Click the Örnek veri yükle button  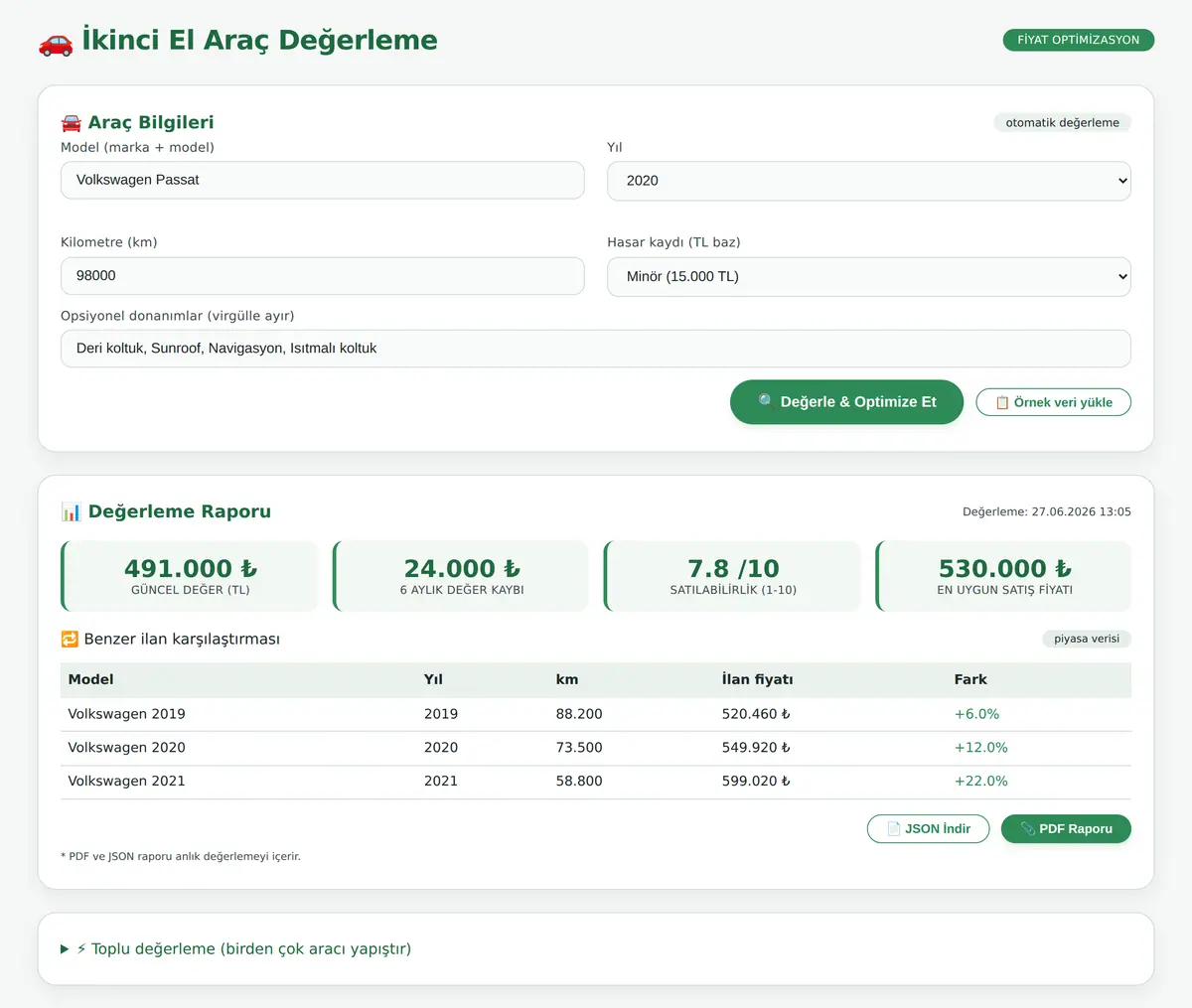click(1053, 402)
